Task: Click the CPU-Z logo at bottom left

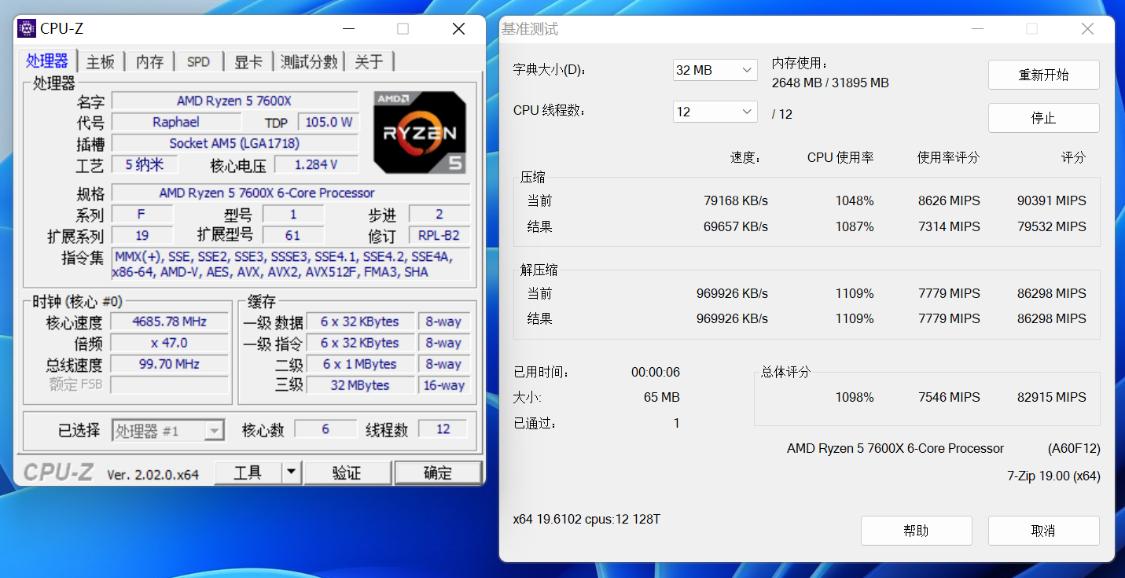Action: pyautogui.click(x=59, y=471)
